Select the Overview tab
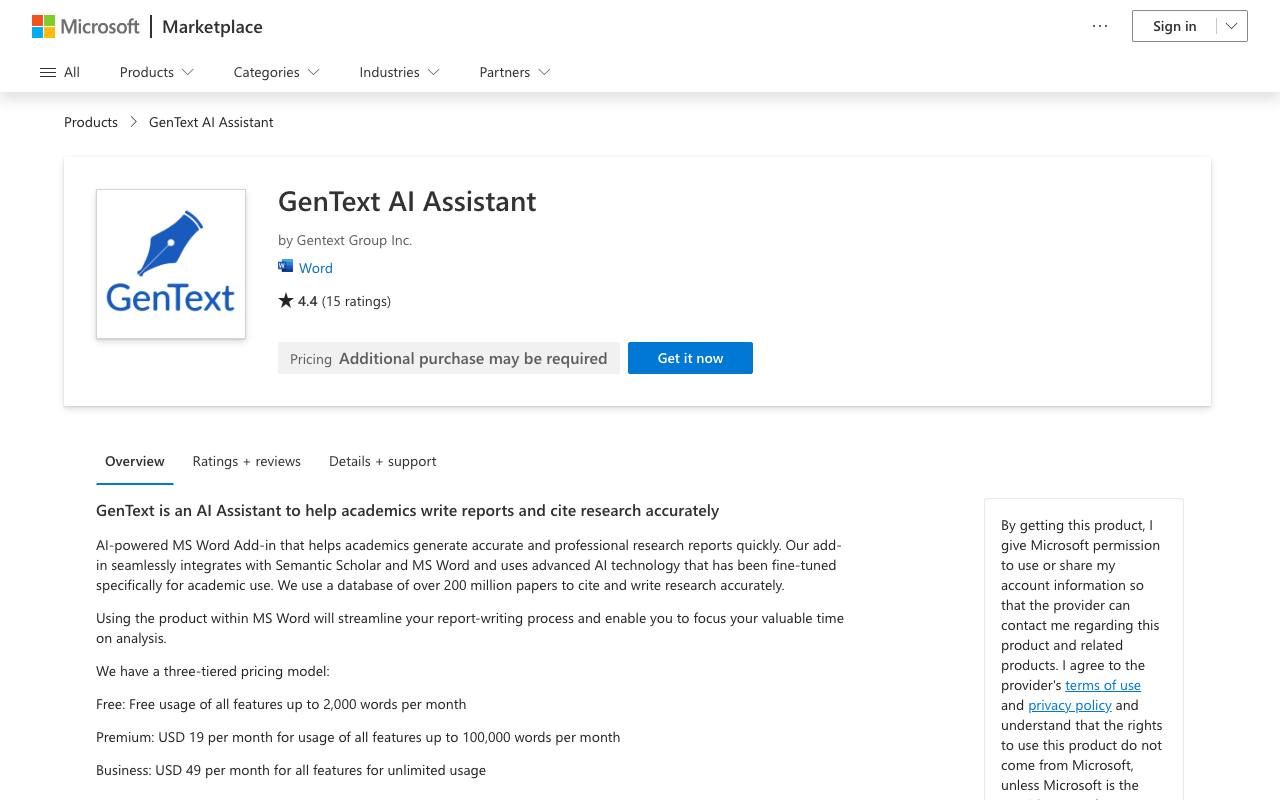 tap(135, 461)
